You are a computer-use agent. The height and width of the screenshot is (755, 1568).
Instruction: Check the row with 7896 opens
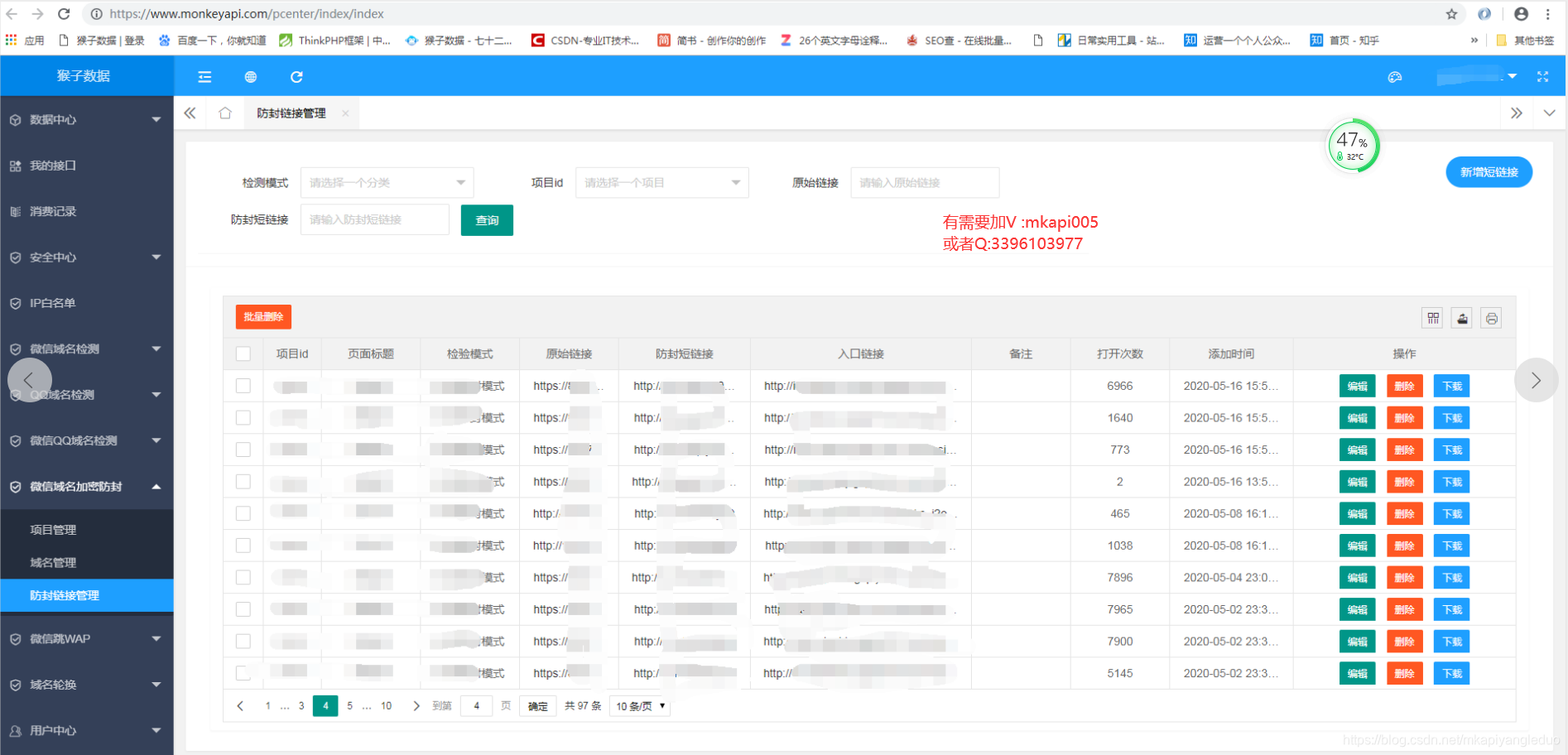(243, 577)
